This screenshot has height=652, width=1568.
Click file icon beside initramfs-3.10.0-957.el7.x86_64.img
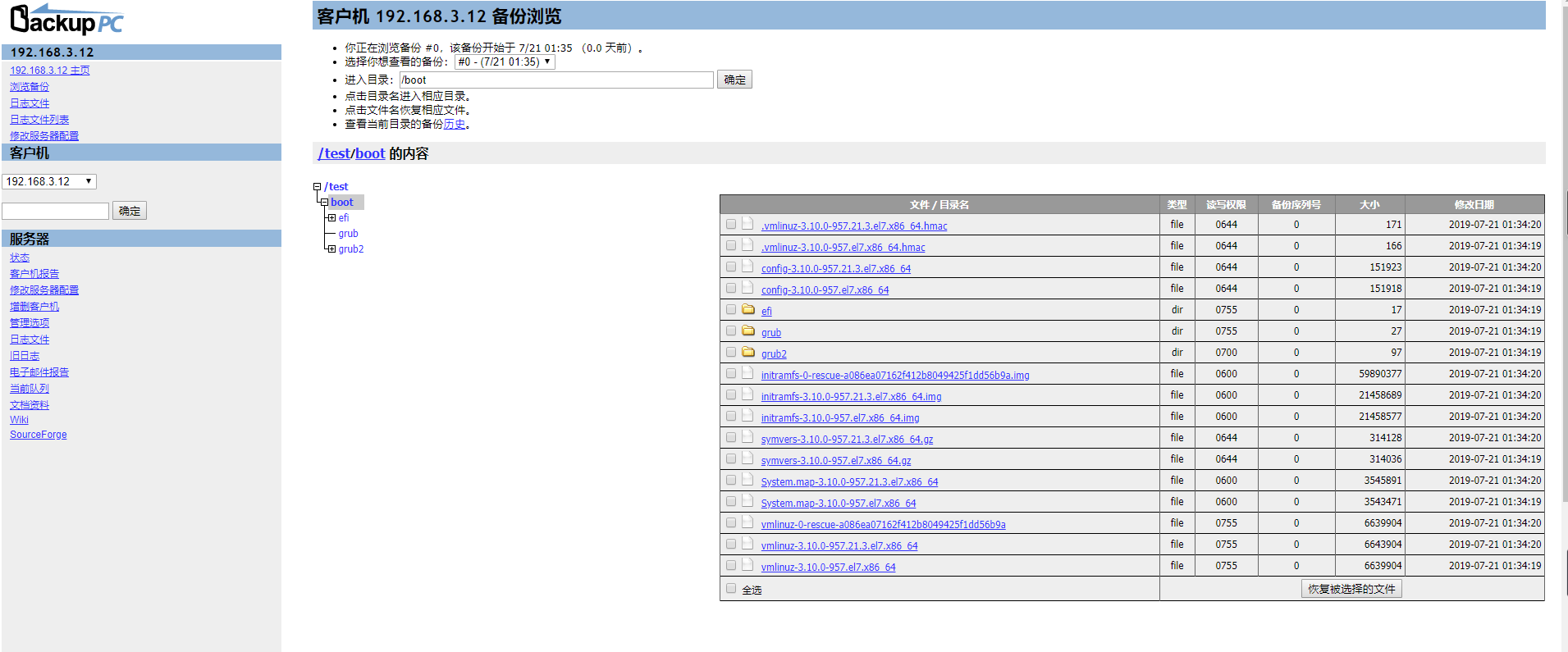coord(747,416)
